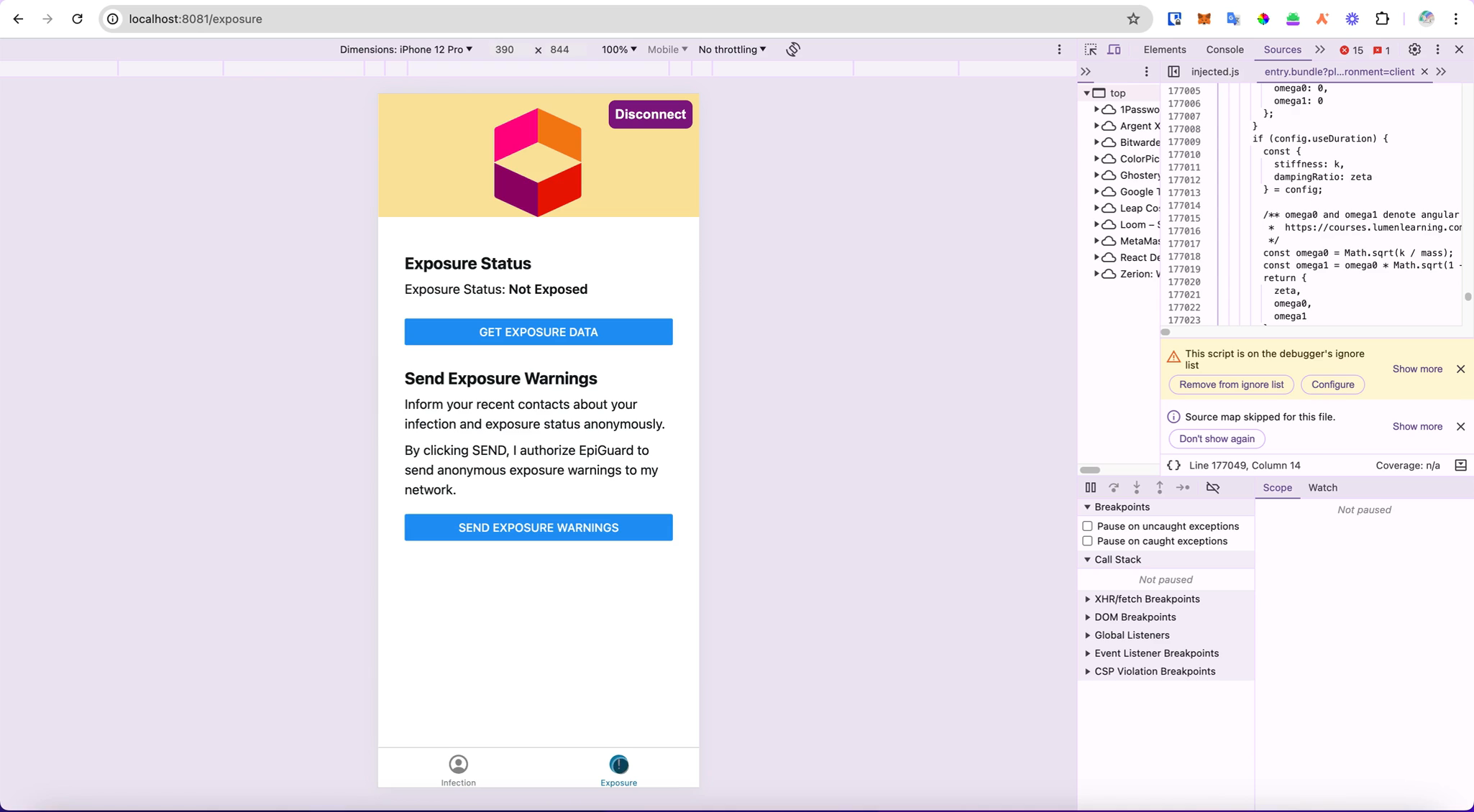1474x812 pixels.
Task: Deactivate breakpoints
Action: (1213, 488)
